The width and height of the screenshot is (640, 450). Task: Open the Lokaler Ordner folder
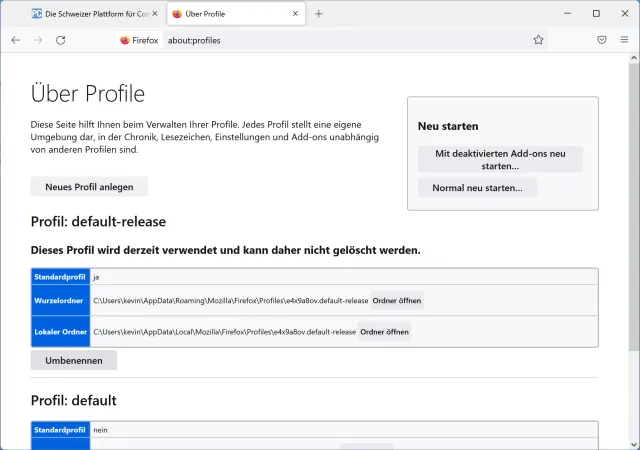pos(385,332)
